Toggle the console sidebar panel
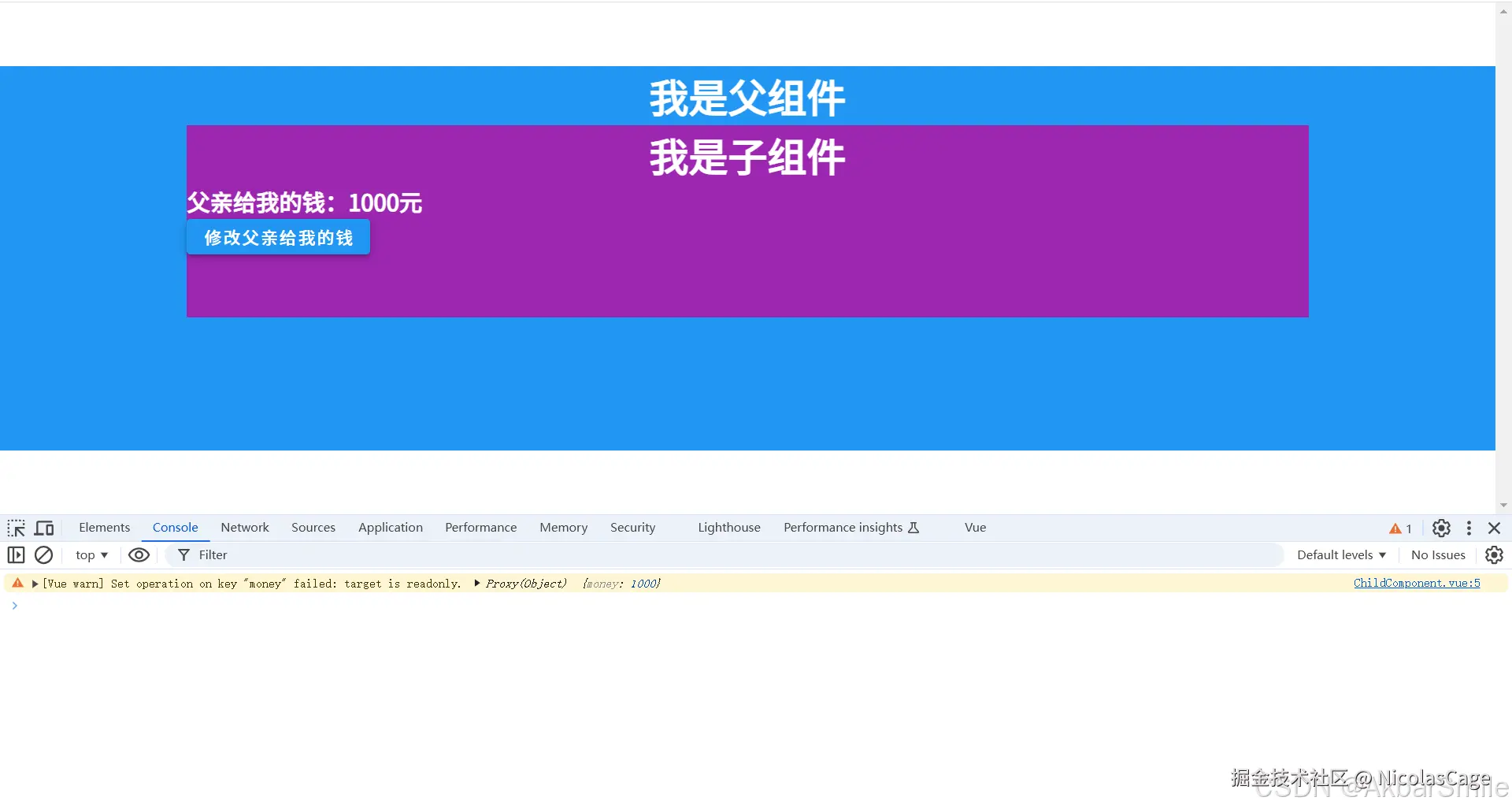This screenshot has height=812, width=1512. pyautogui.click(x=16, y=555)
